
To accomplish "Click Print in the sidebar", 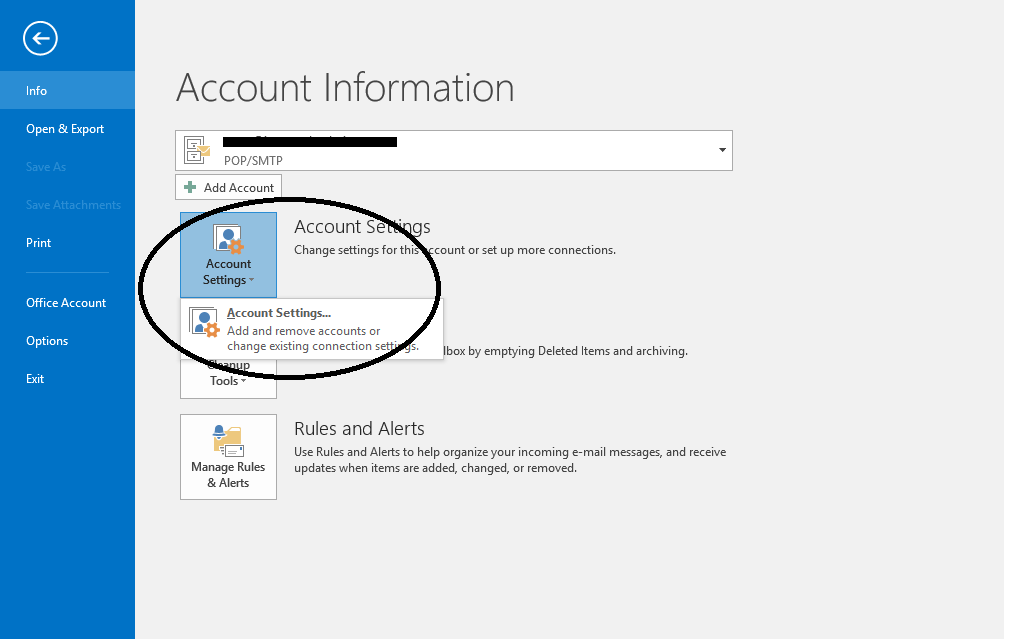I will (38, 242).
